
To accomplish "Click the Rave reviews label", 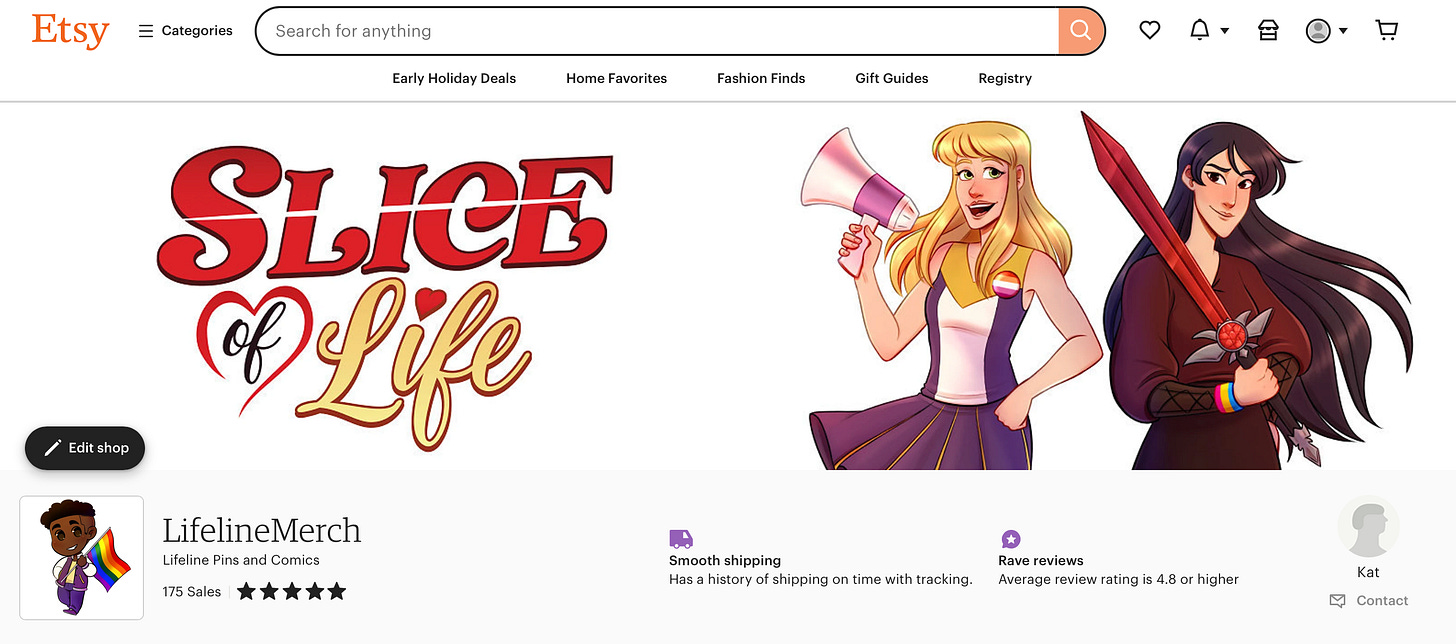I will point(1041,561).
